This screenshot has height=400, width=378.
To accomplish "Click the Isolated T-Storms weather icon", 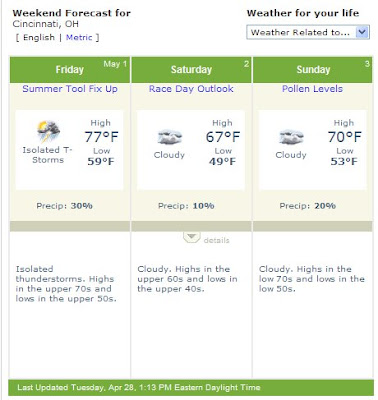I will [48, 132].
